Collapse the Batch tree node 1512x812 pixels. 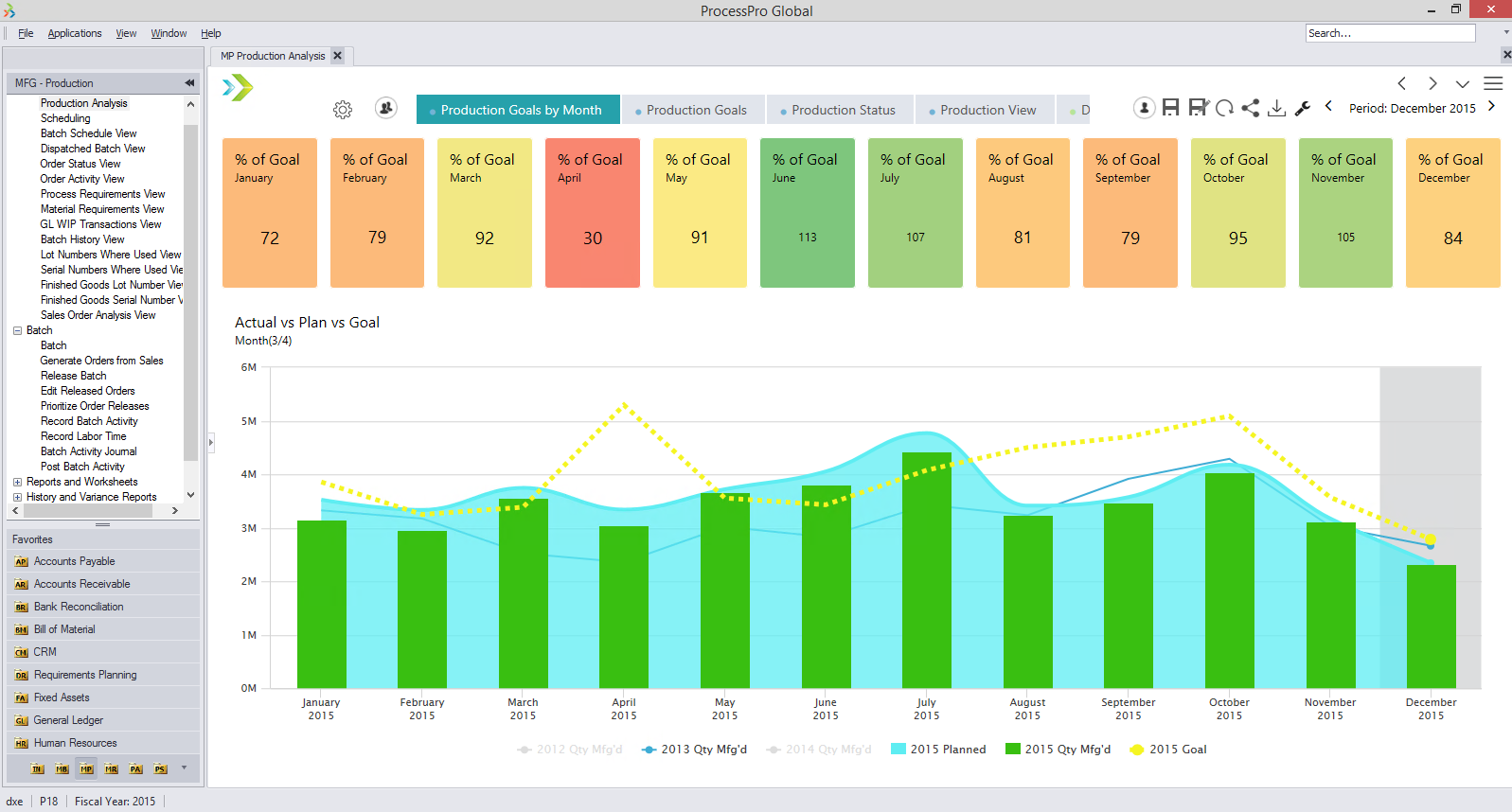coord(17,330)
